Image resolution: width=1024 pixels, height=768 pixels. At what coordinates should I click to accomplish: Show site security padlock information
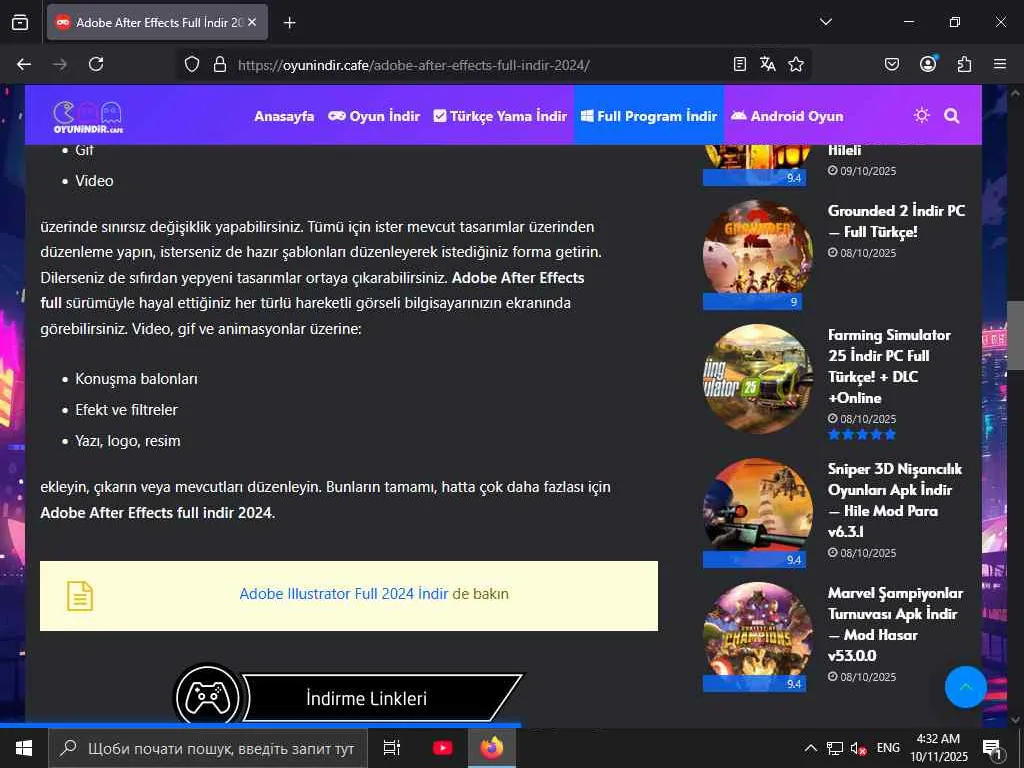[x=220, y=65]
